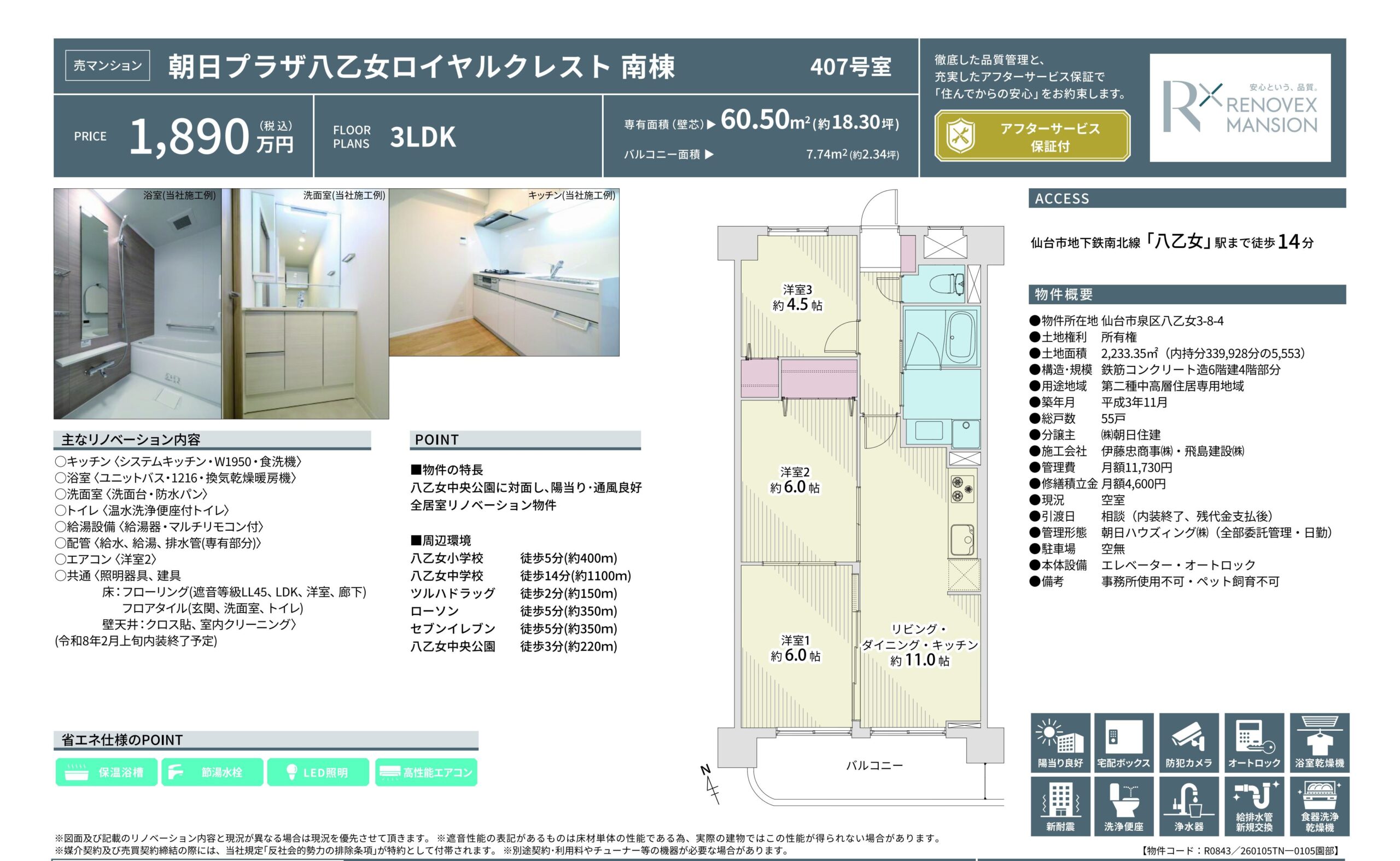Click the RENOVEX MANSION logo

tap(1239, 108)
